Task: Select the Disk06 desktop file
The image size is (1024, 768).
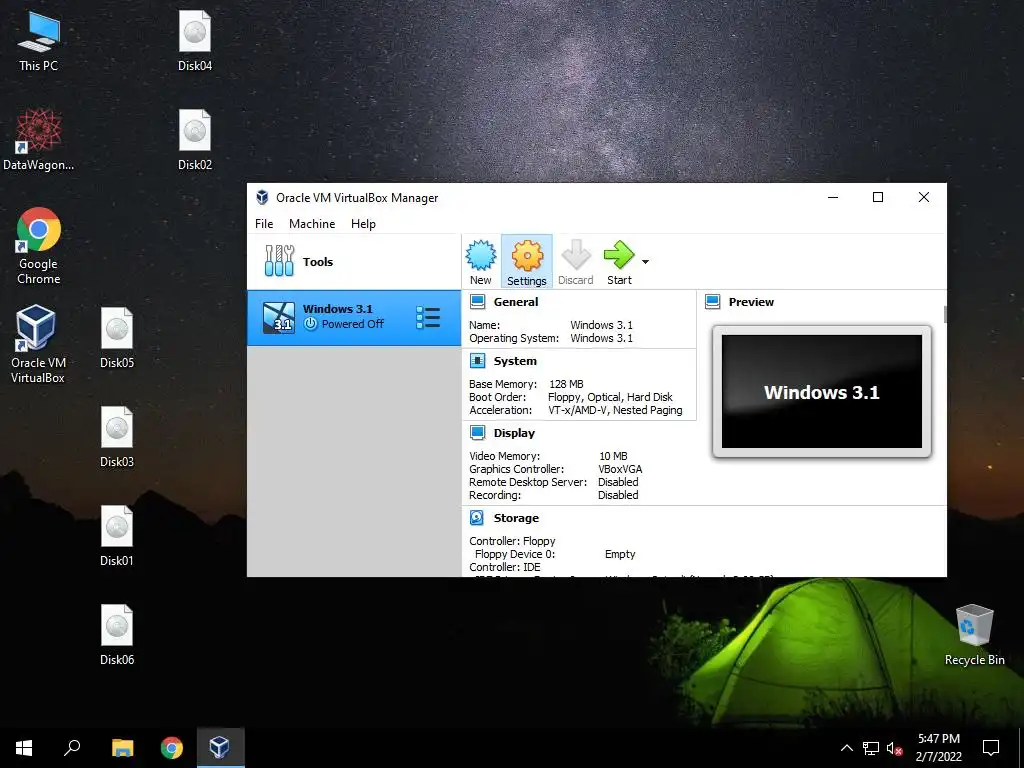Action: coord(117,635)
